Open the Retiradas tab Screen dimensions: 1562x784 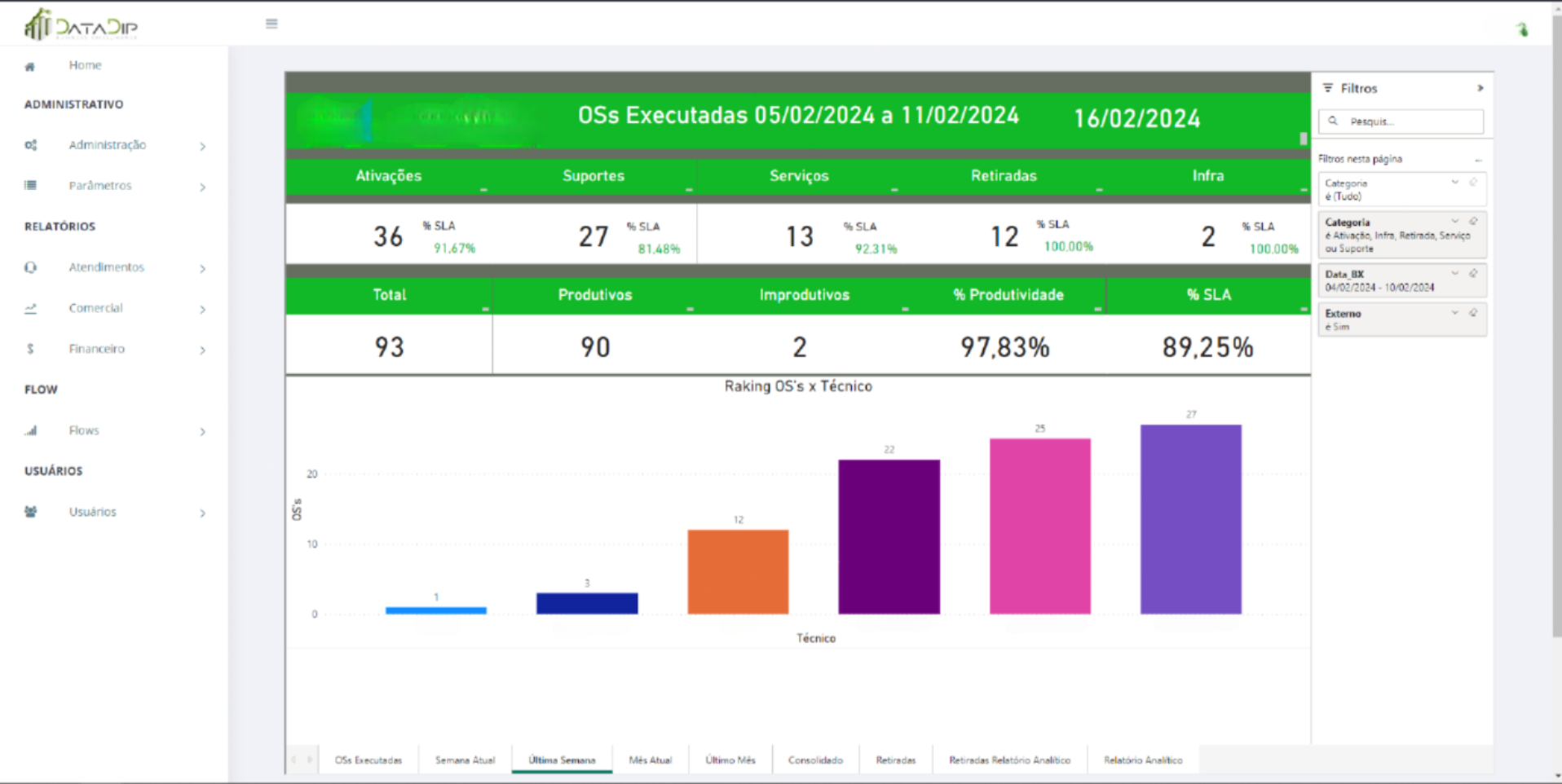pos(896,760)
